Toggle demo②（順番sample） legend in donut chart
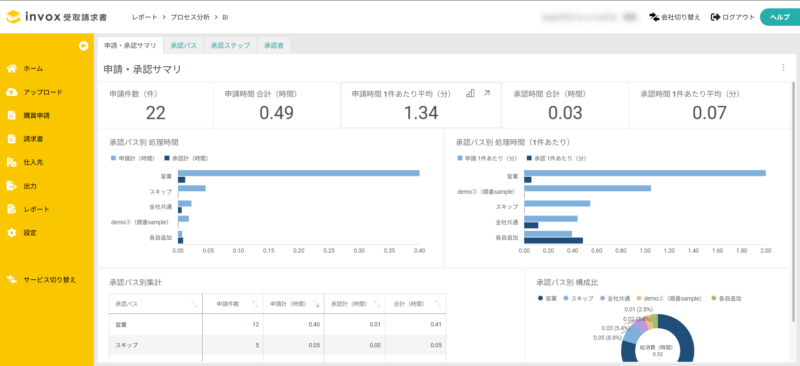Image resolution: width=800 pixels, height=366 pixels. click(x=669, y=298)
